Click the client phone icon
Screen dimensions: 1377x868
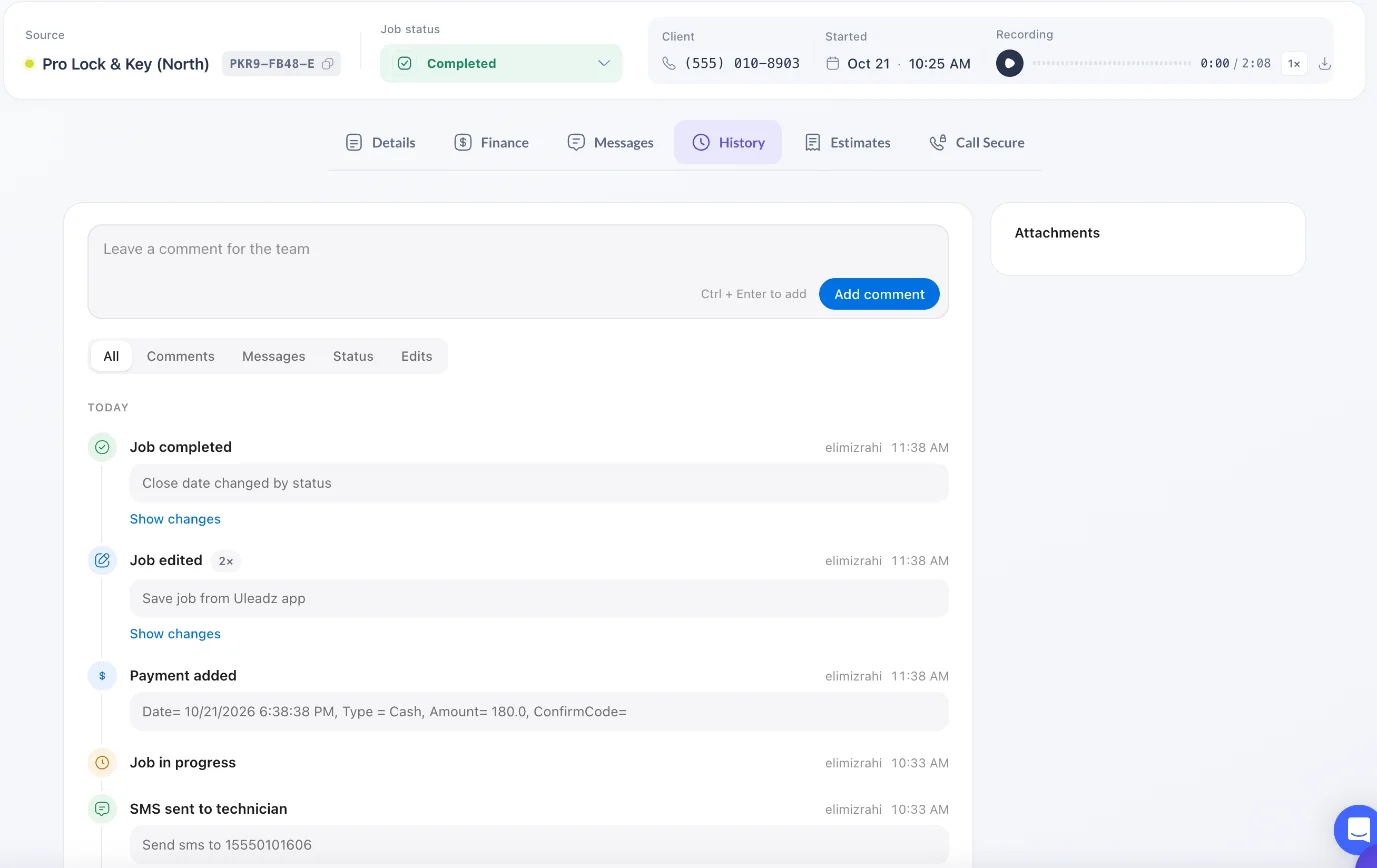coord(669,63)
